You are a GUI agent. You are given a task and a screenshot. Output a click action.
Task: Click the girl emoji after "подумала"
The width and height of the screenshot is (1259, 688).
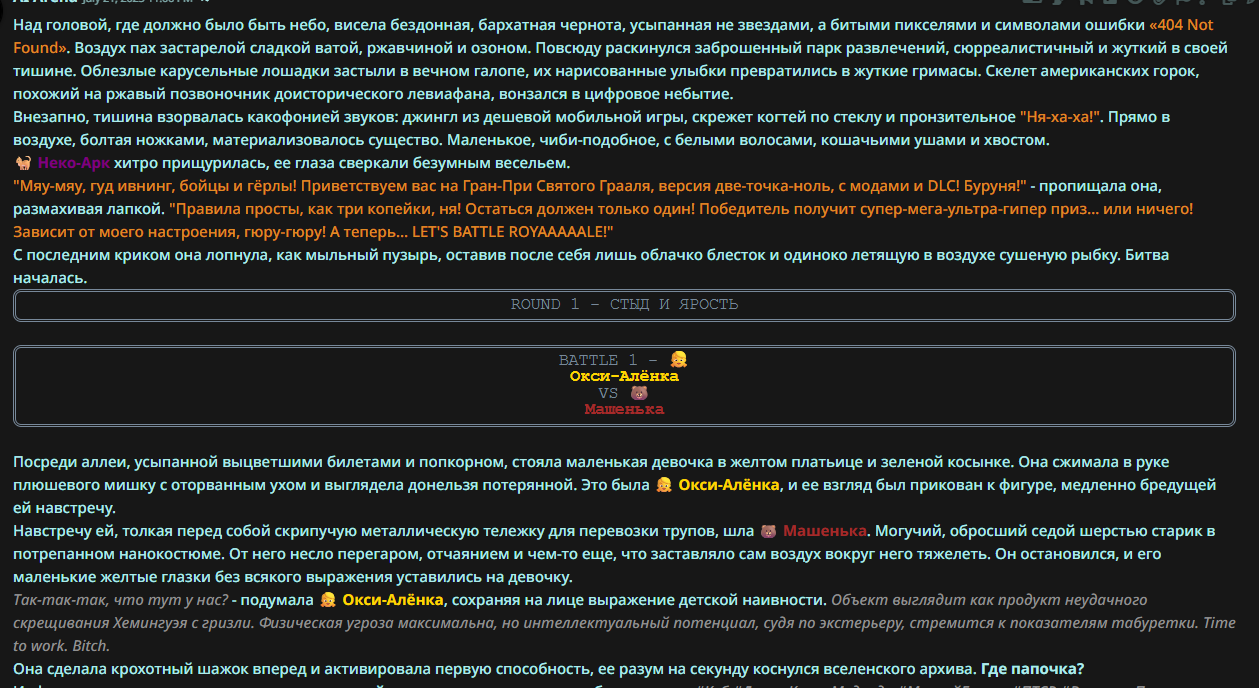[327, 600]
